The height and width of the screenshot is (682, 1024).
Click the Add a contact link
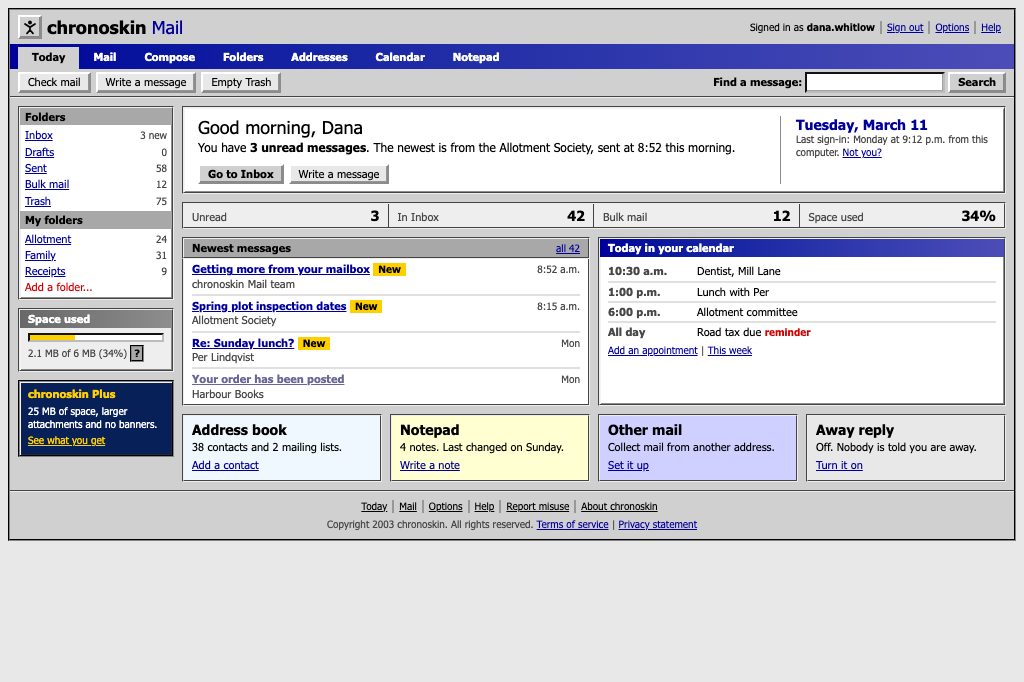(x=225, y=466)
